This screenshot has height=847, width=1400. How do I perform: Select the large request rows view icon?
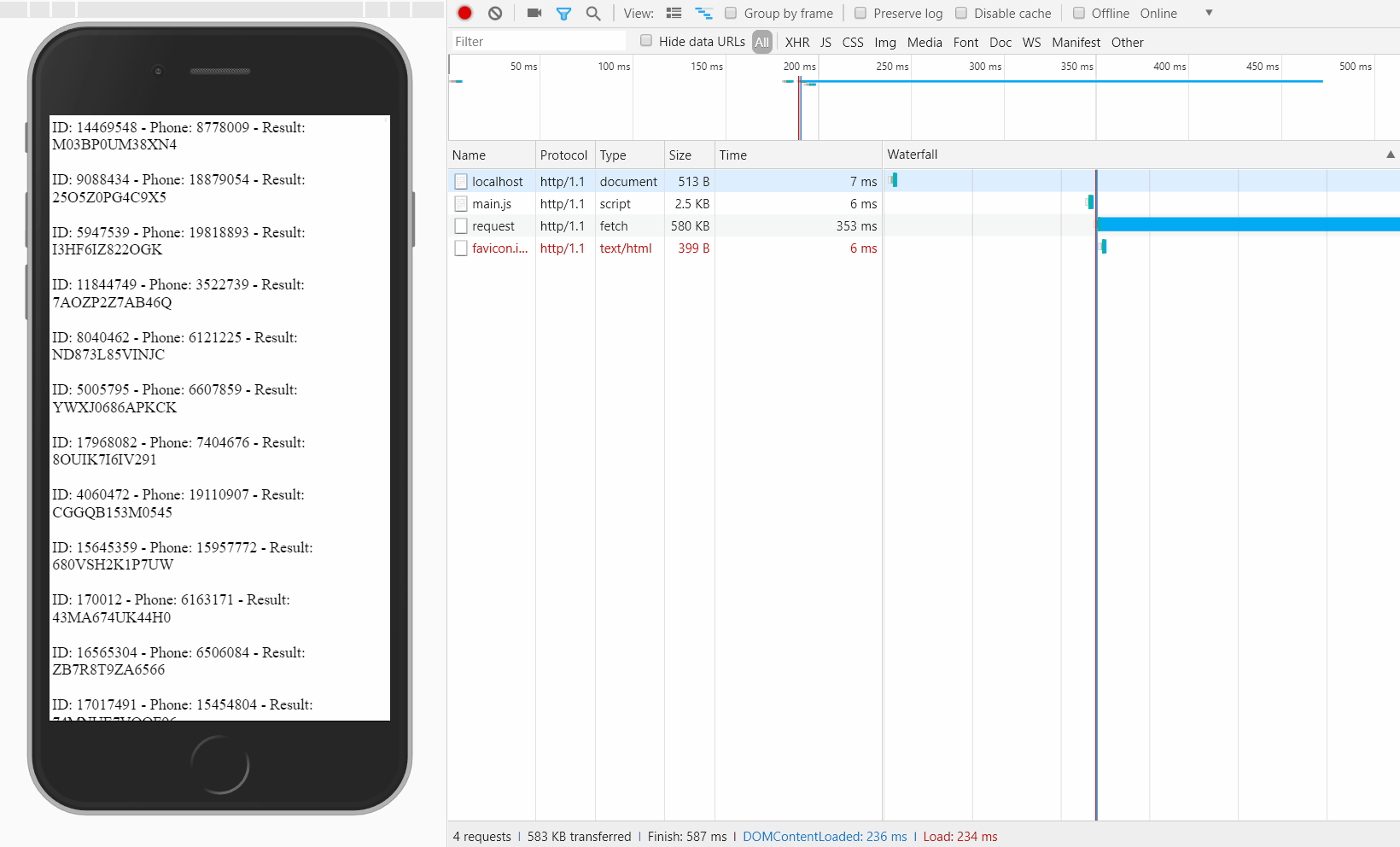[x=674, y=14]
